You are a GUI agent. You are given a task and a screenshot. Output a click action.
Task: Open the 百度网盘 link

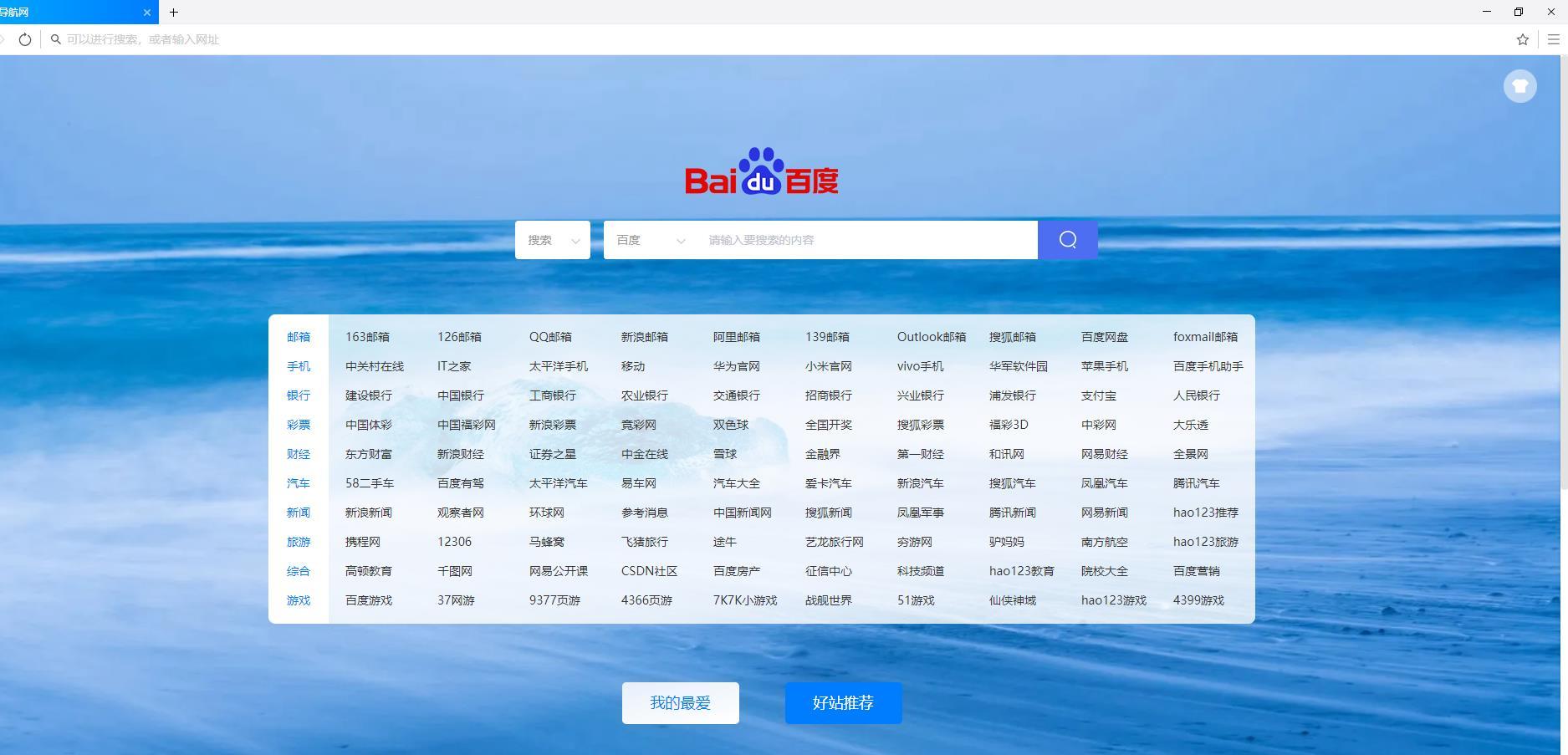coord(1105,337)
